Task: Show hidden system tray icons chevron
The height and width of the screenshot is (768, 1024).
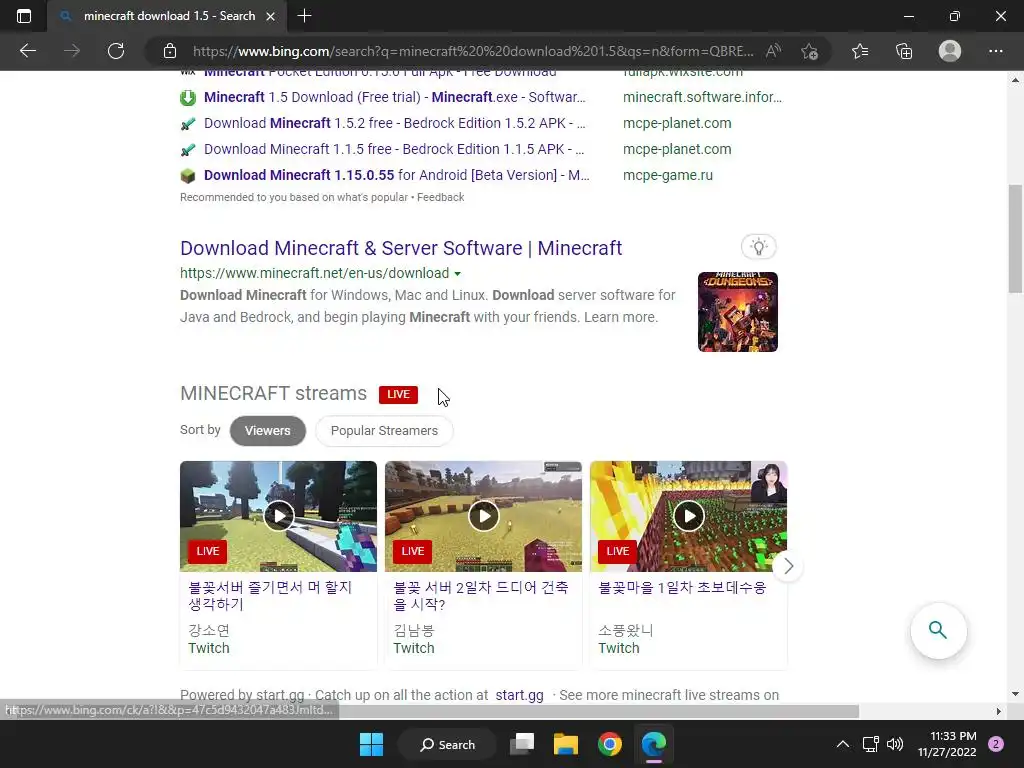Action: (843, 744)
